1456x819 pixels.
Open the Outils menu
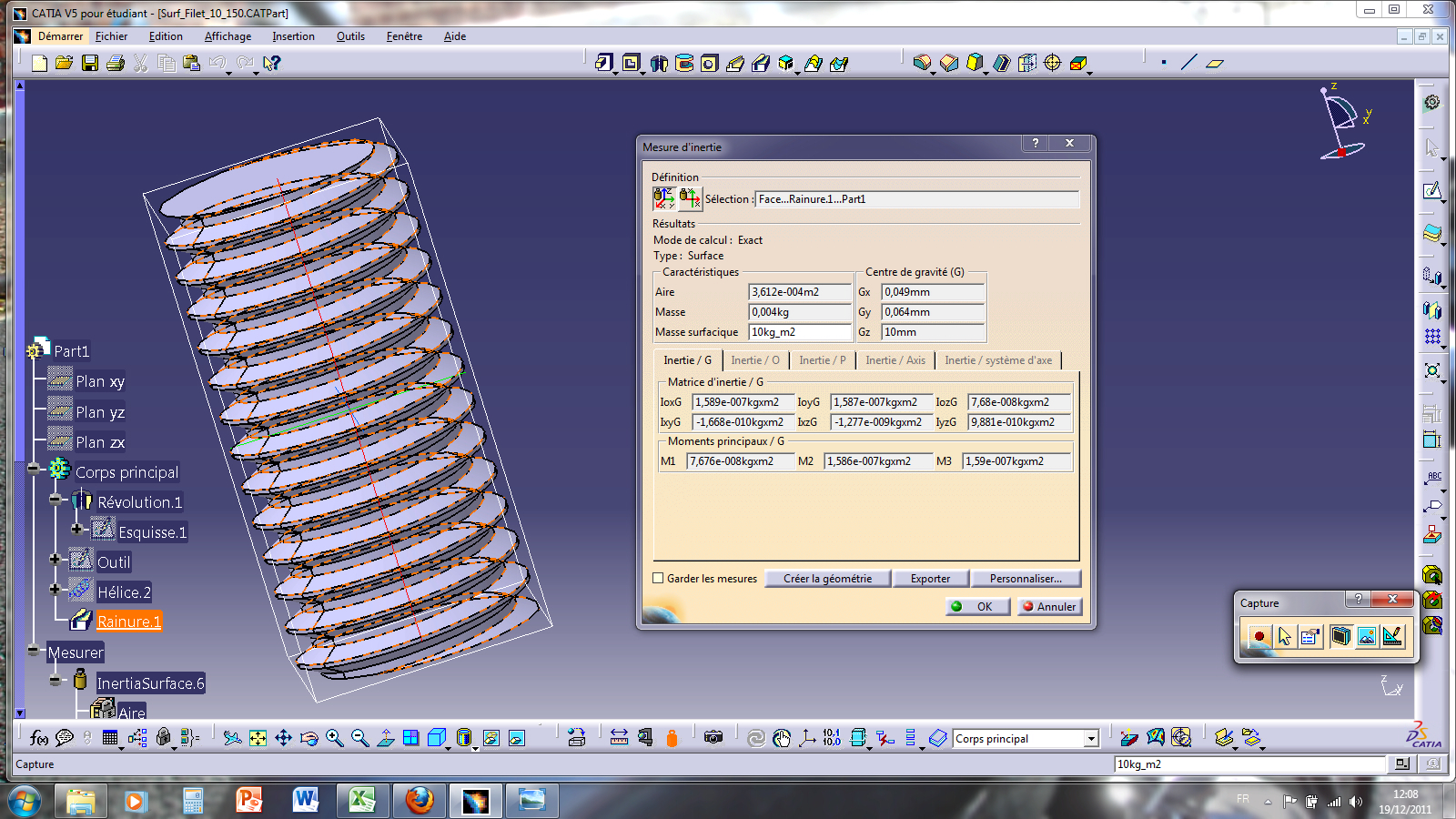click(350, 36)
